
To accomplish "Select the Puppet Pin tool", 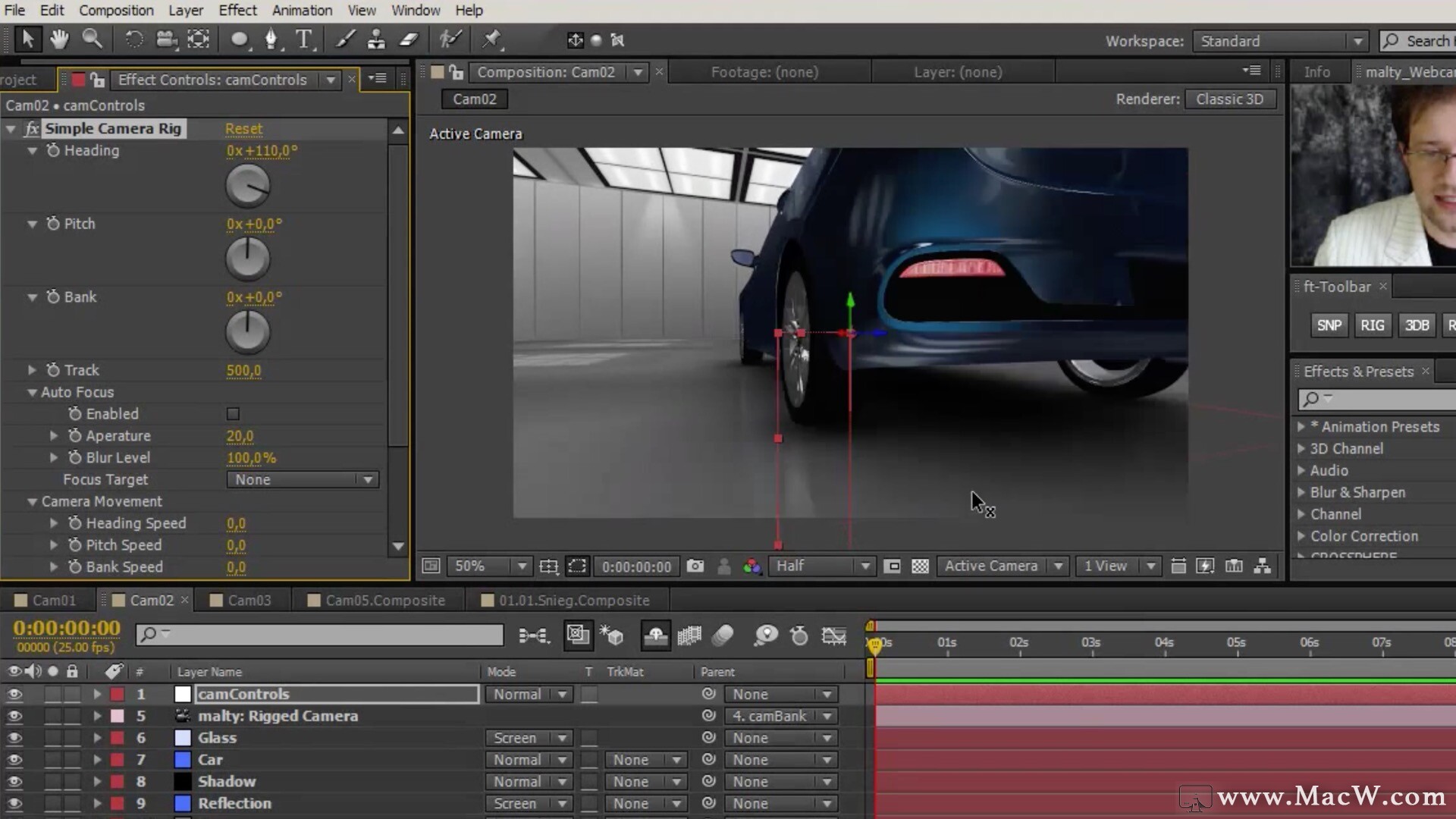I will click(491, 39).
